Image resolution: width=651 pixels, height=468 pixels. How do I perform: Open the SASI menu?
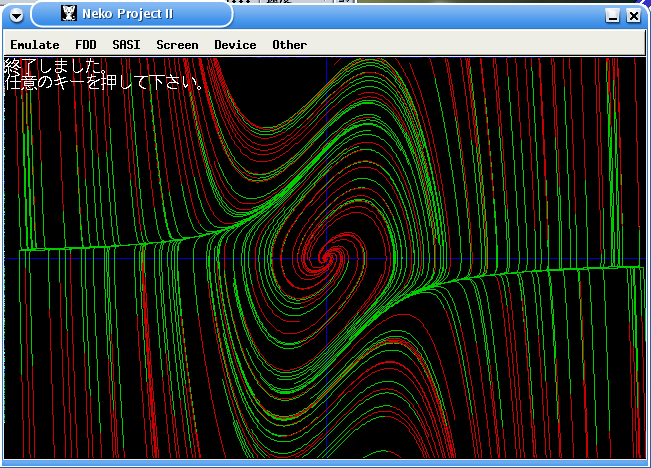[x=126, y=45]
